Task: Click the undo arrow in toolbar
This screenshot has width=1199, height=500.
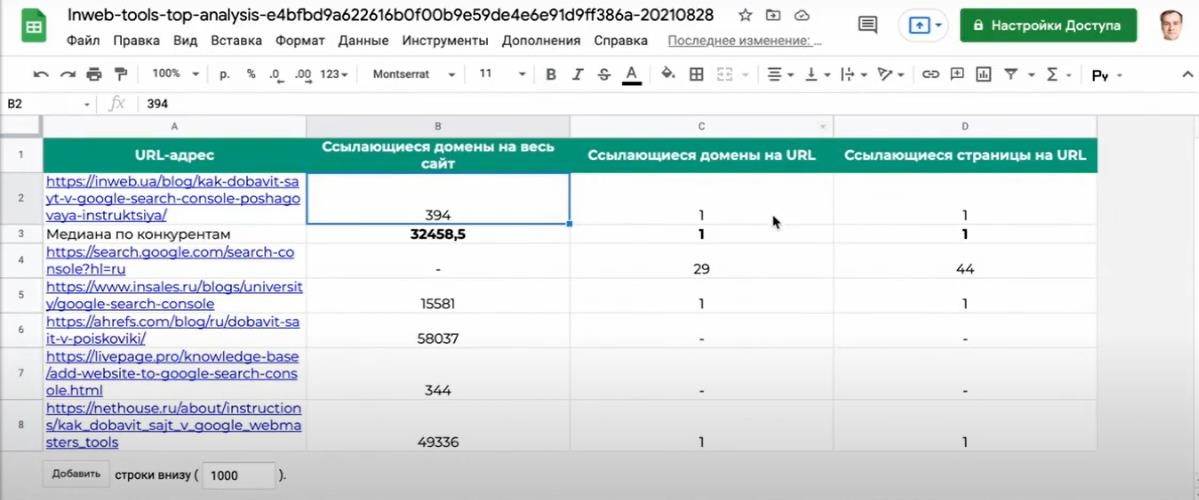Action: coord(41,74)
